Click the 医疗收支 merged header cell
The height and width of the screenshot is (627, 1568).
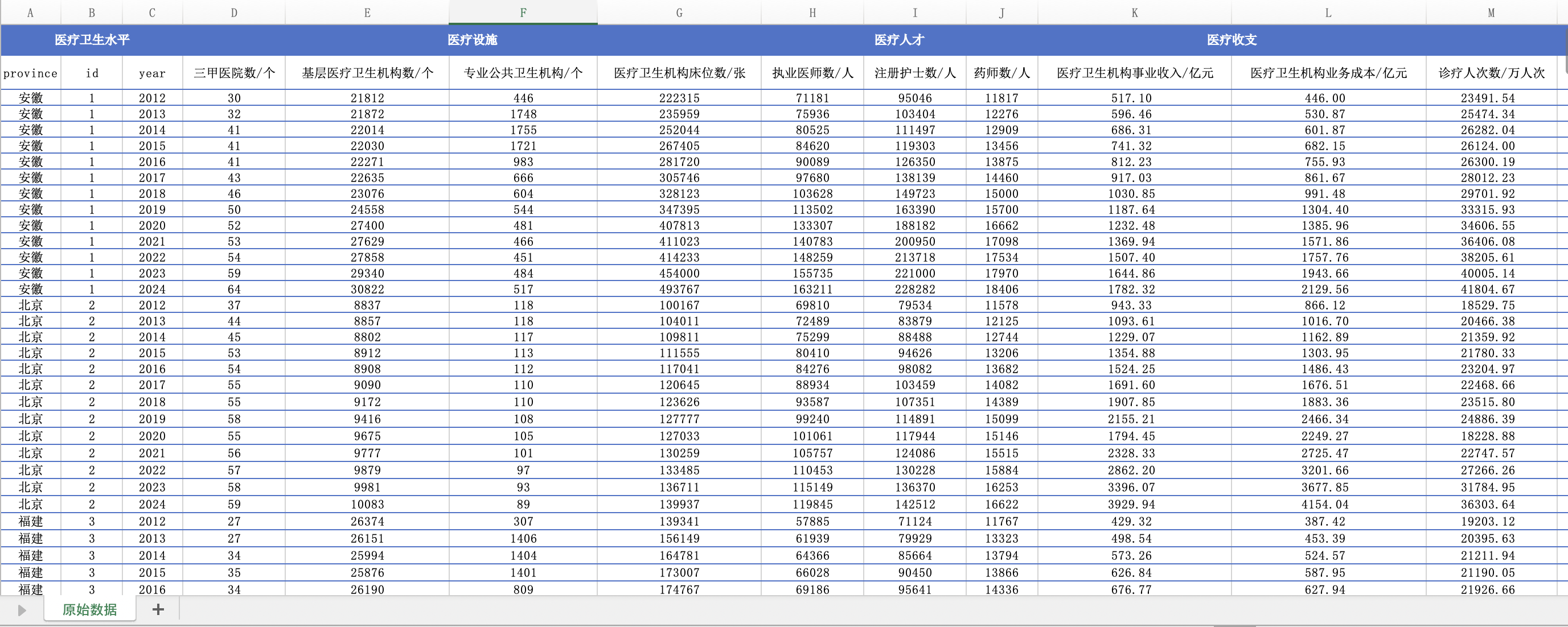1232,39
